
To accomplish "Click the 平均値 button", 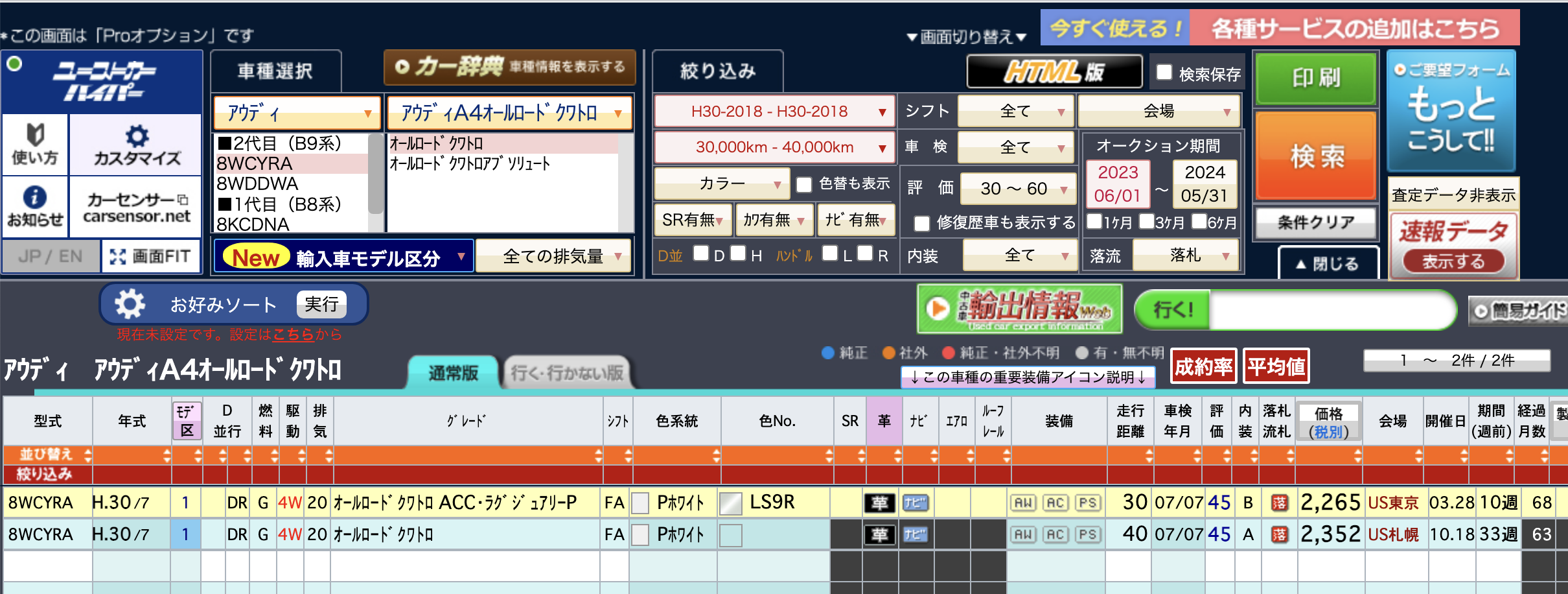I will pyautogui.click(x=1276, y=367).
